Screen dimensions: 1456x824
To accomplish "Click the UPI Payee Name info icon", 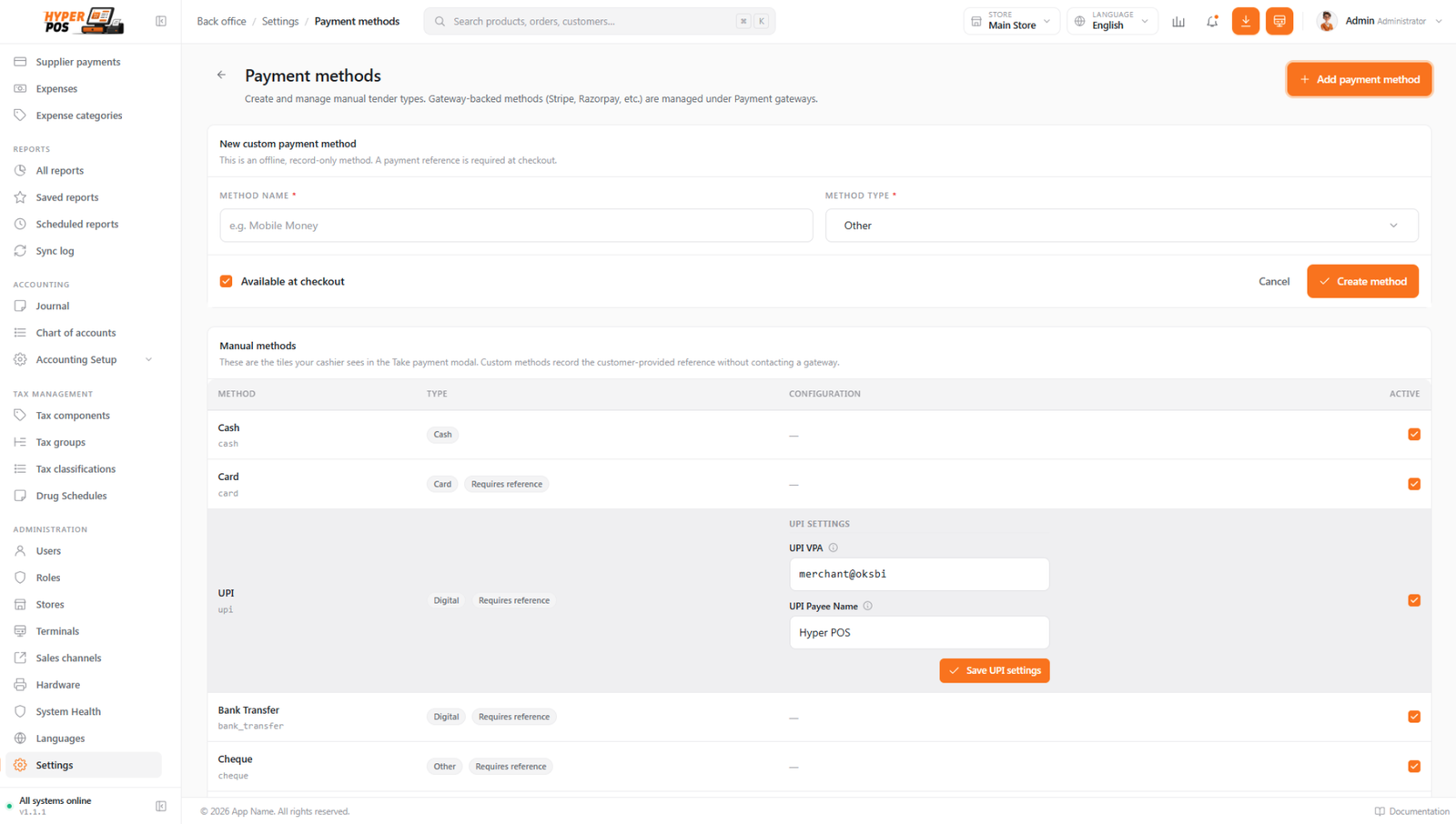I will [x=868, y=606].
